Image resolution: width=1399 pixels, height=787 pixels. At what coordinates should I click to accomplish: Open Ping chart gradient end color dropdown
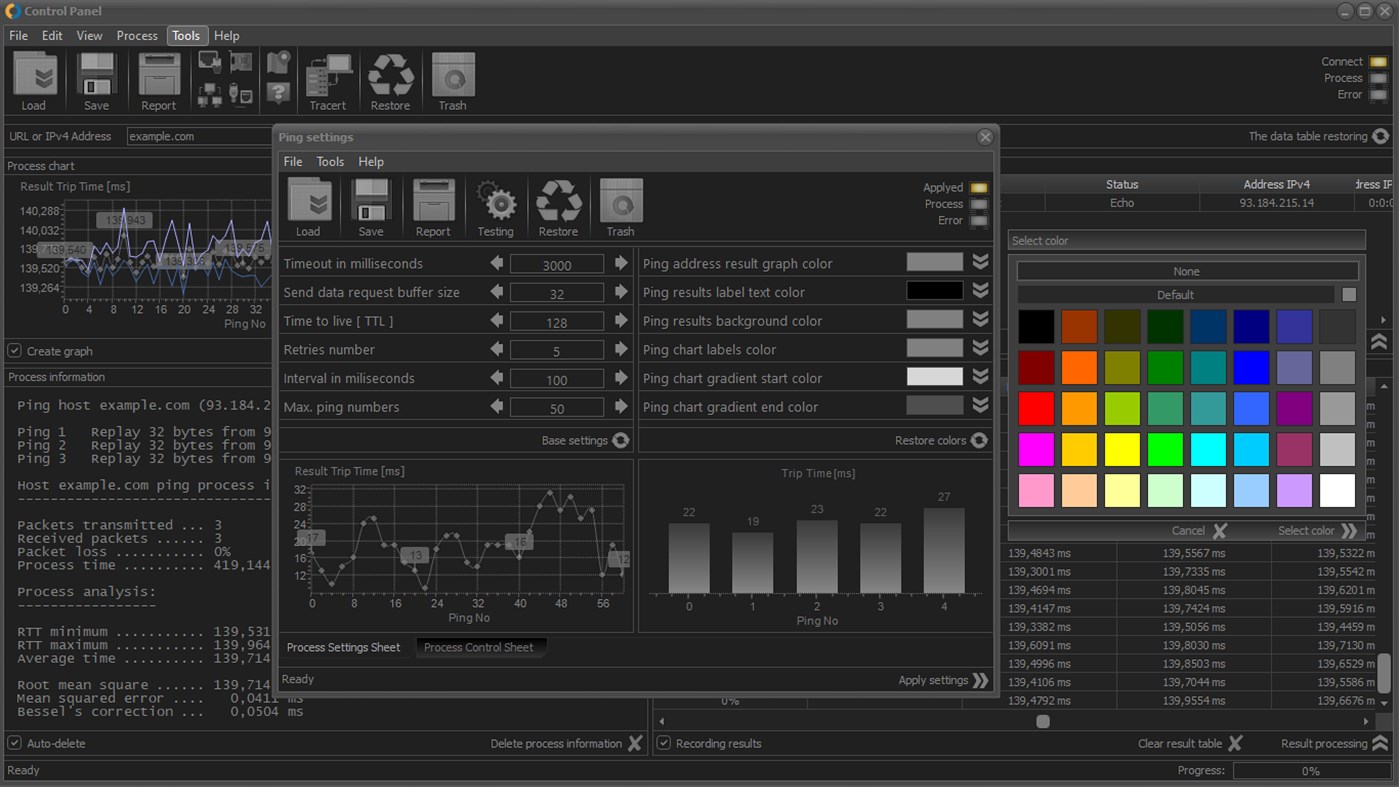coord(980,405)
